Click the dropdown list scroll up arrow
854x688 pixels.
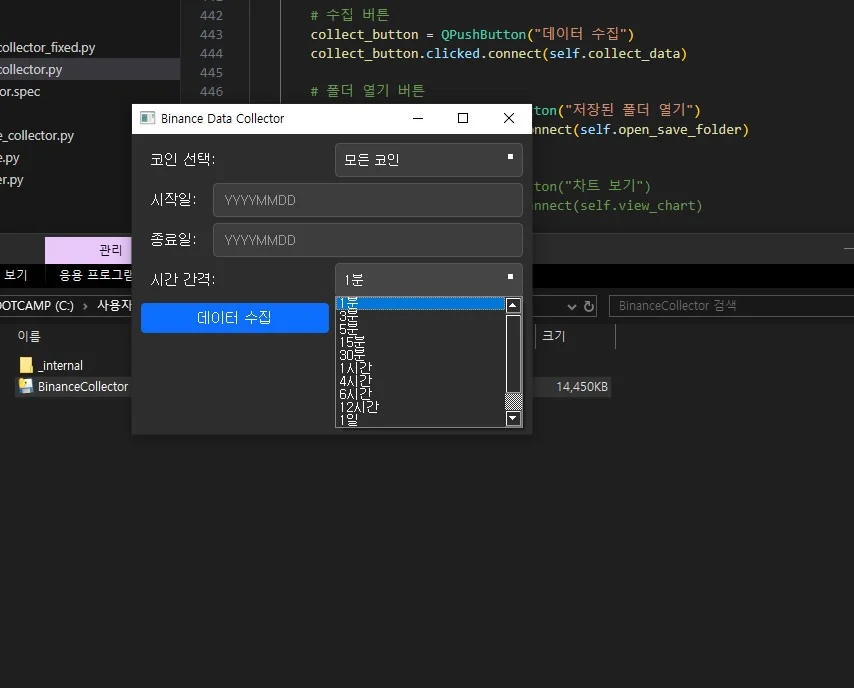(x=513, y=305)
